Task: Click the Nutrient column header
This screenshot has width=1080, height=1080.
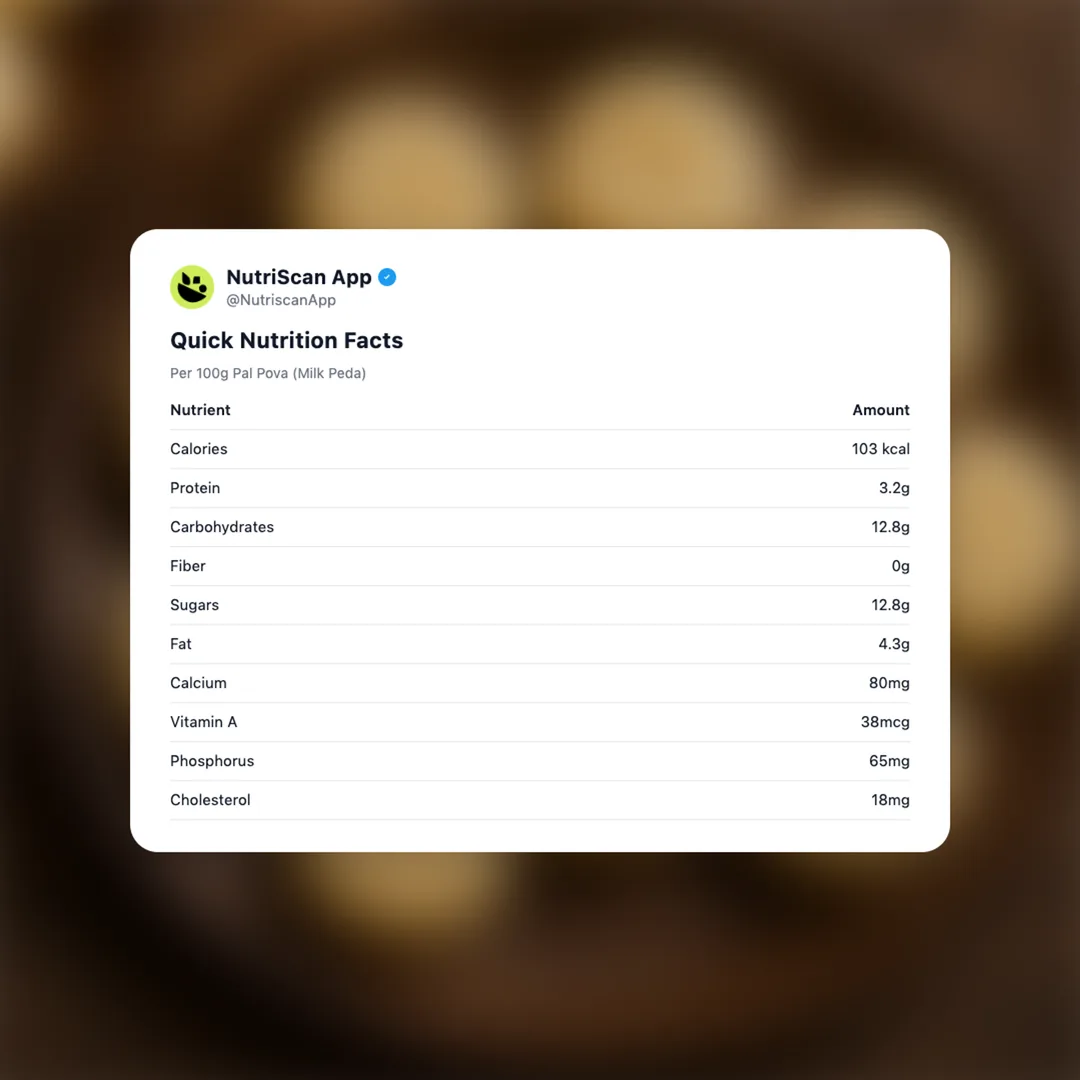Action: coord(200,410)
